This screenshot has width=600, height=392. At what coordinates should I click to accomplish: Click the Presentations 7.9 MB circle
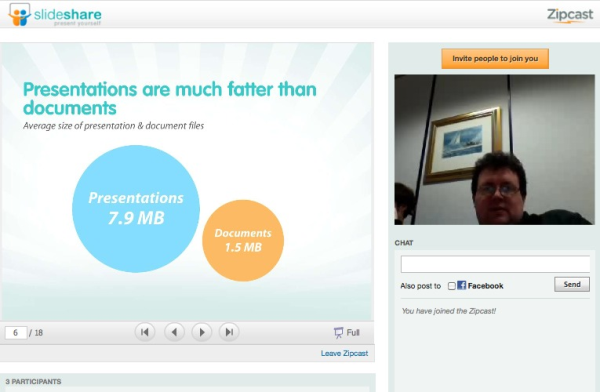[136, 209]
